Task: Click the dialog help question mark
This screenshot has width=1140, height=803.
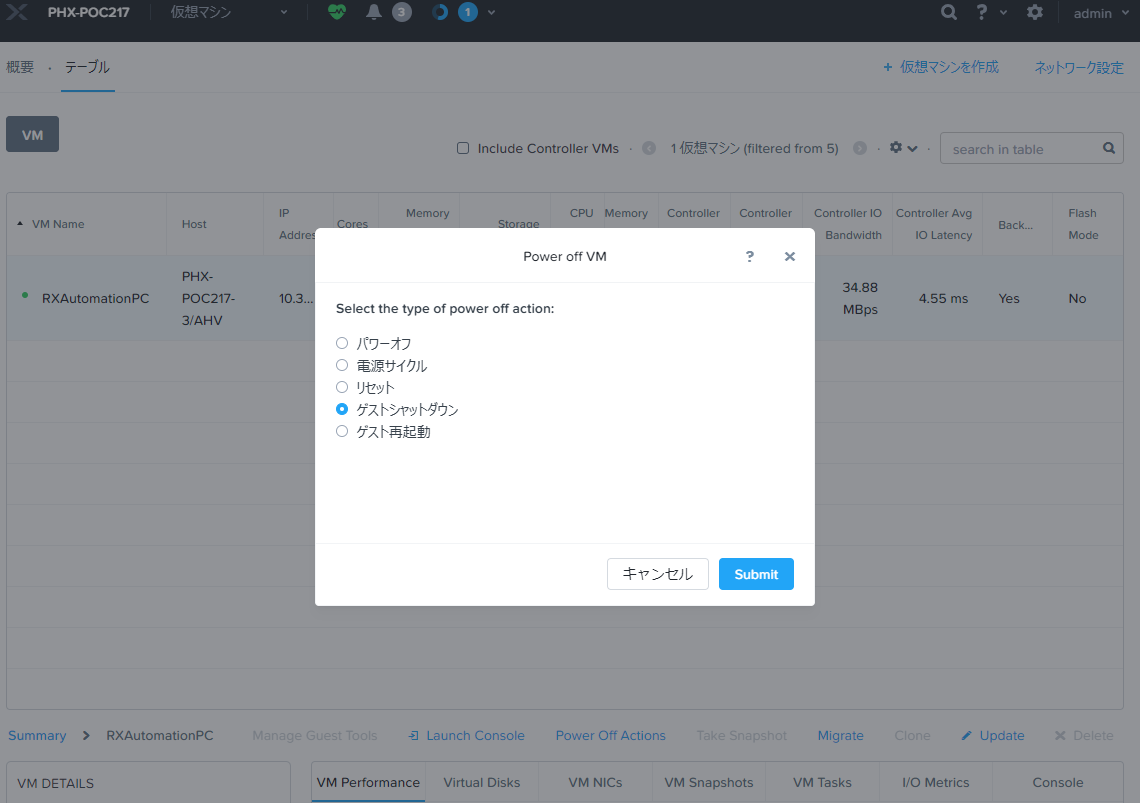Action: coord(750,257)
